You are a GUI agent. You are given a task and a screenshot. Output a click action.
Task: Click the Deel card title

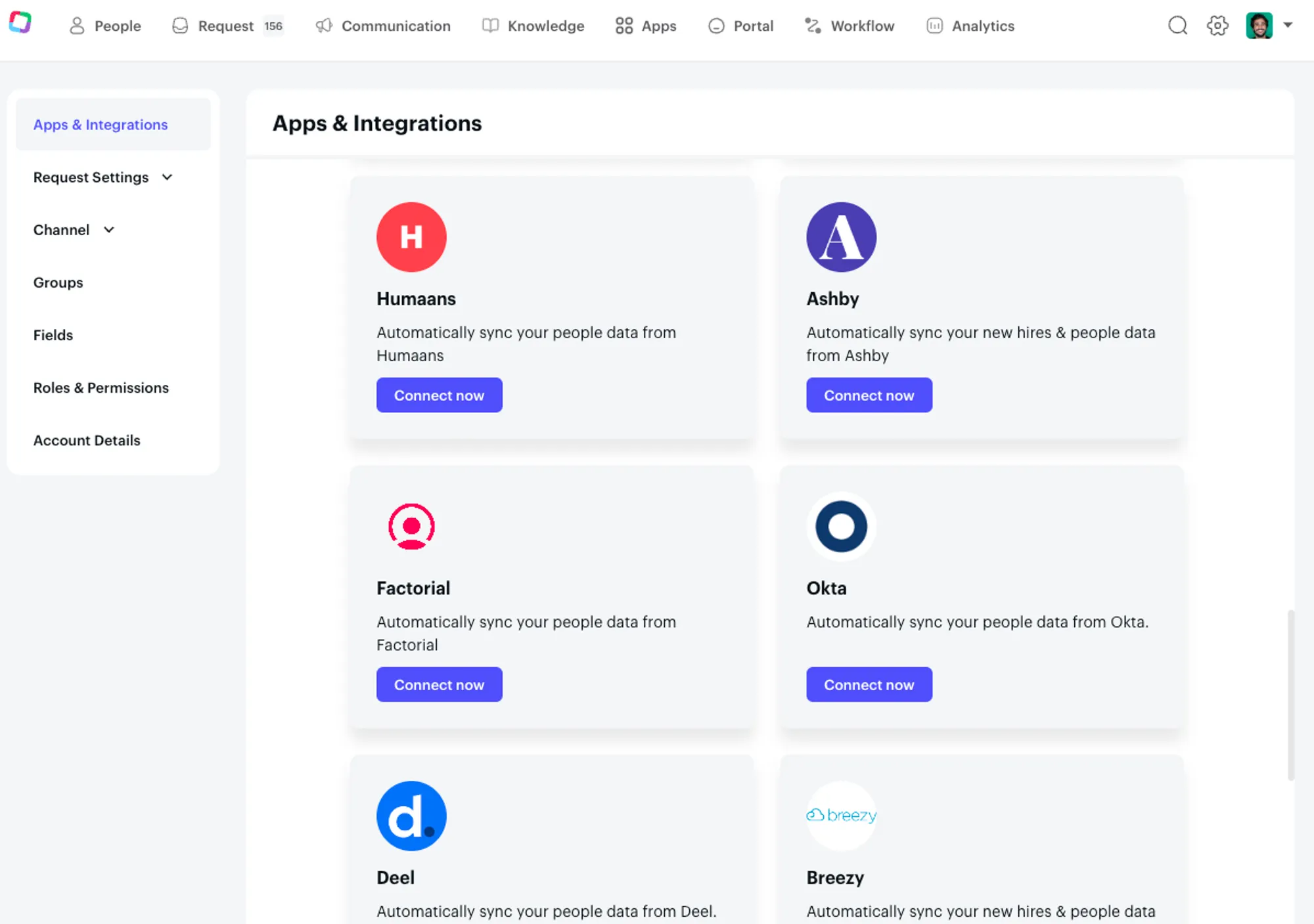pos(396,877)
